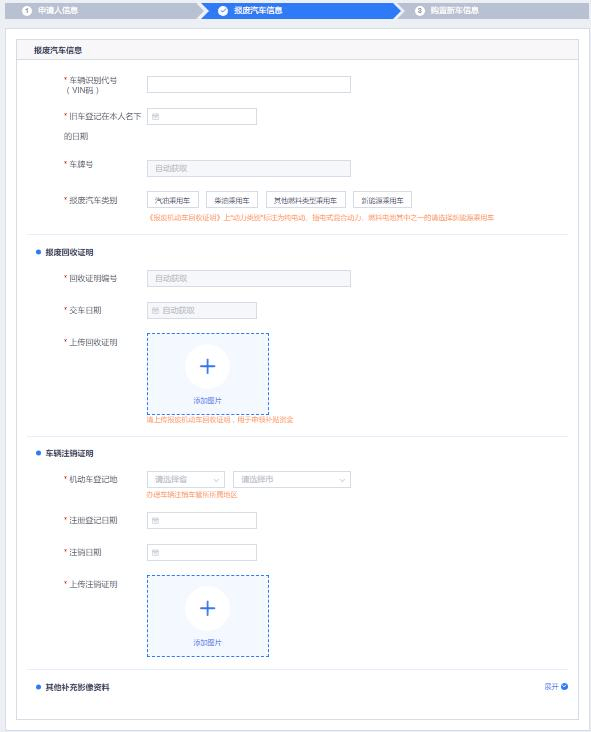Screen dimensions: 591x732
Task: Click the step 1 number icon 申请人信息
Action: (27, 10)
